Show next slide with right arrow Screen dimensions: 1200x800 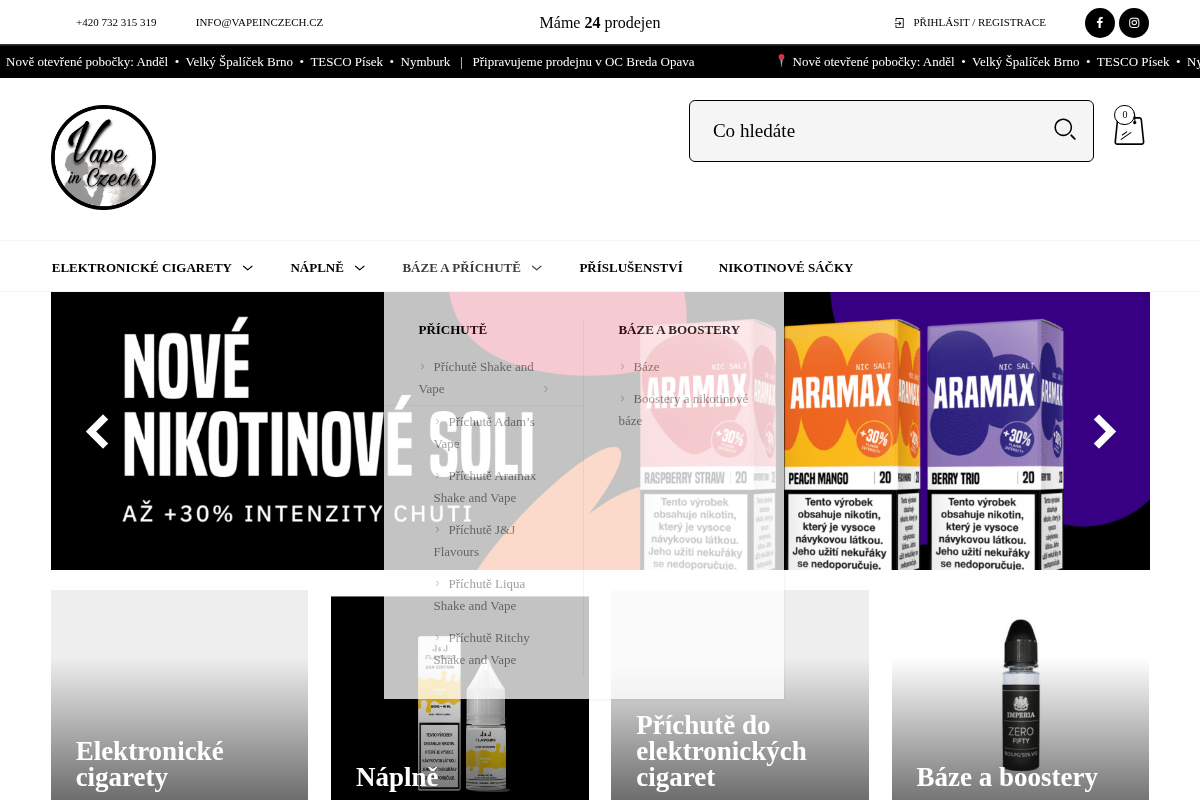click(1104, 431)
